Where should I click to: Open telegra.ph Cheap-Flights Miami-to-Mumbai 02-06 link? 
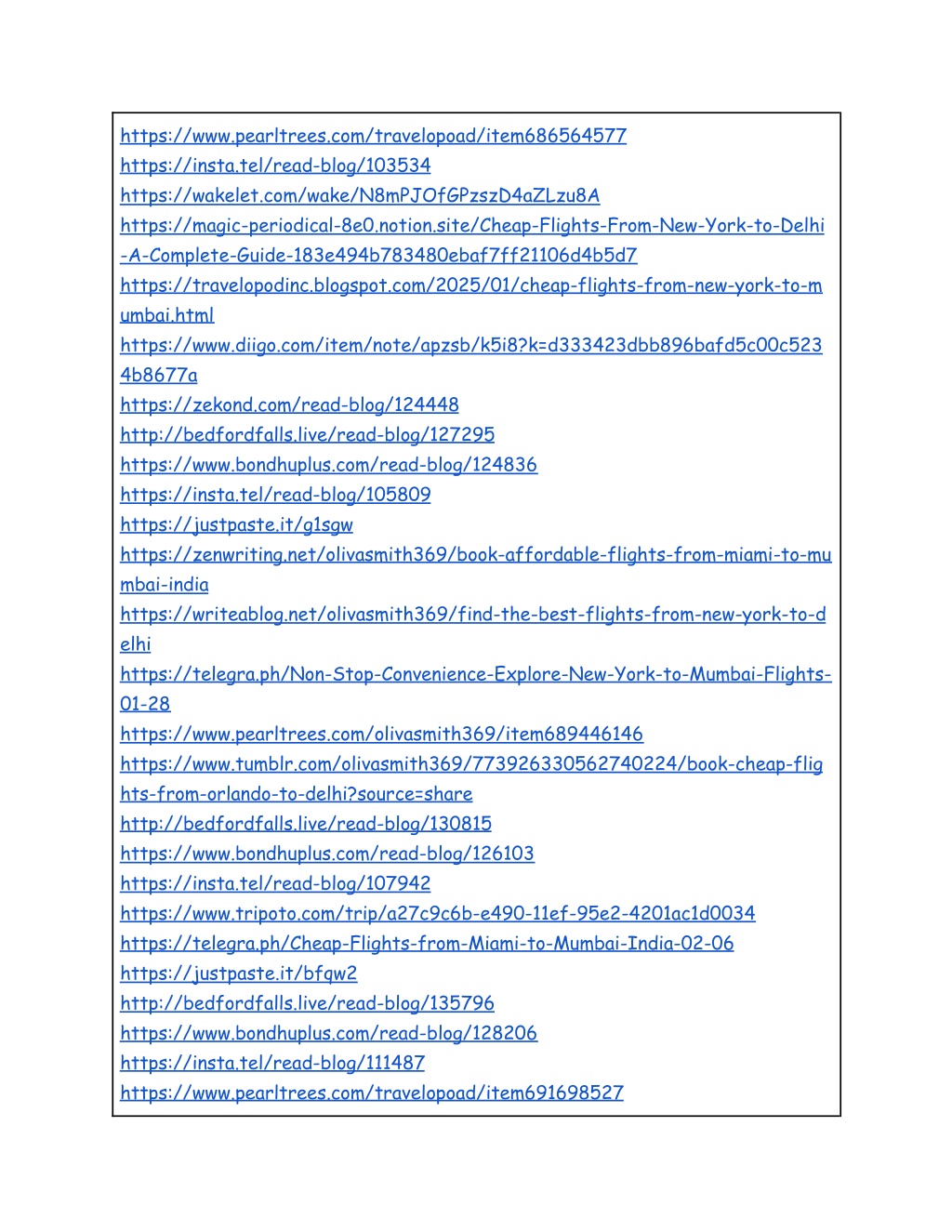427,943
